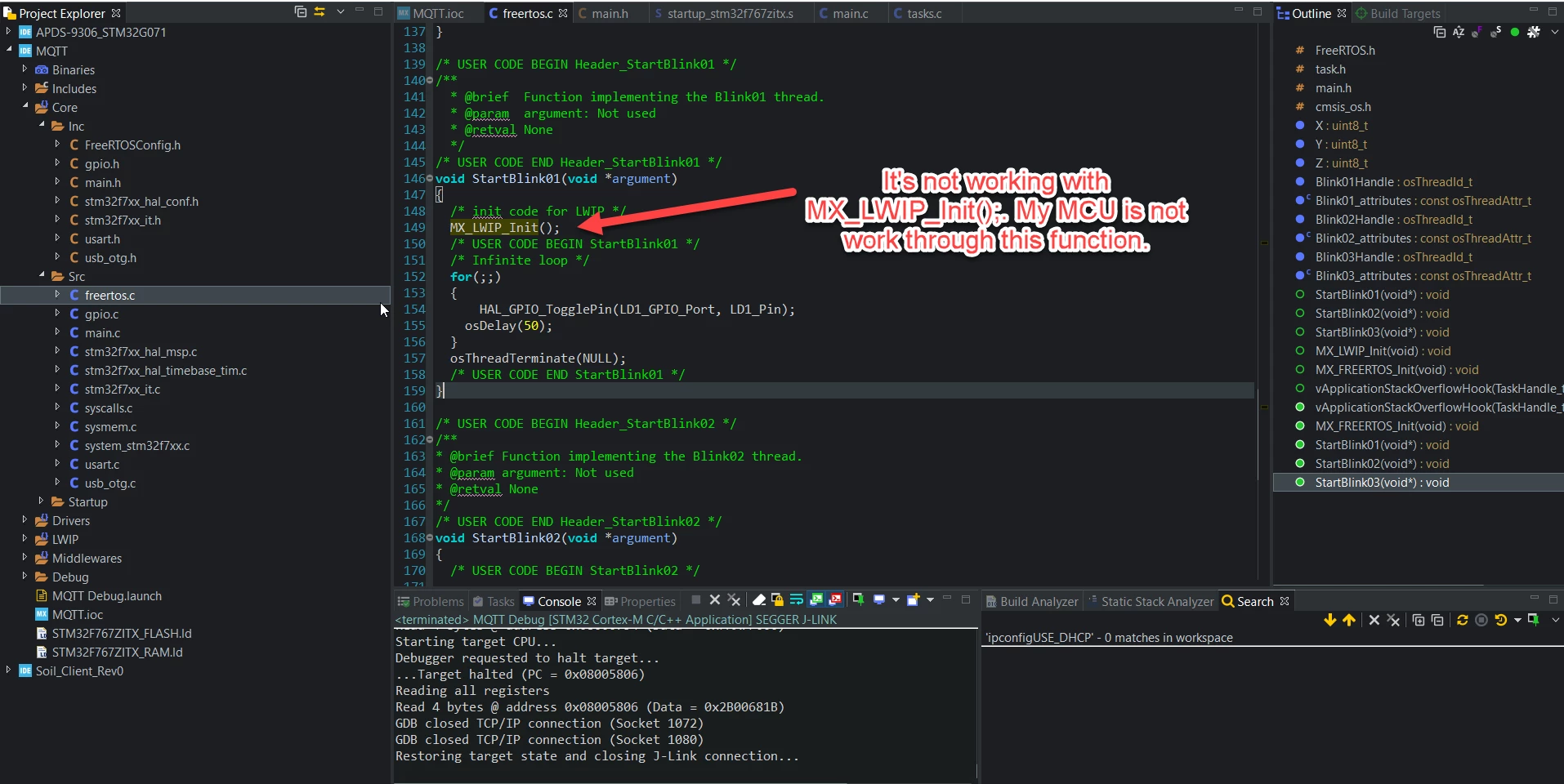This screenshot has width=1564, height=784.
Task: Collapse all items in Outline toolbar
Action: pos(1440,33)
